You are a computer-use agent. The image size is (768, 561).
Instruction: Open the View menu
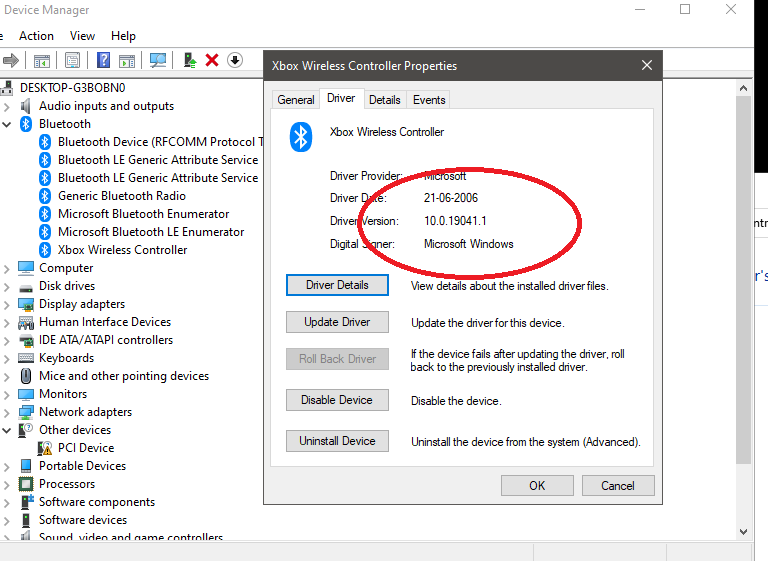(82, 36)
